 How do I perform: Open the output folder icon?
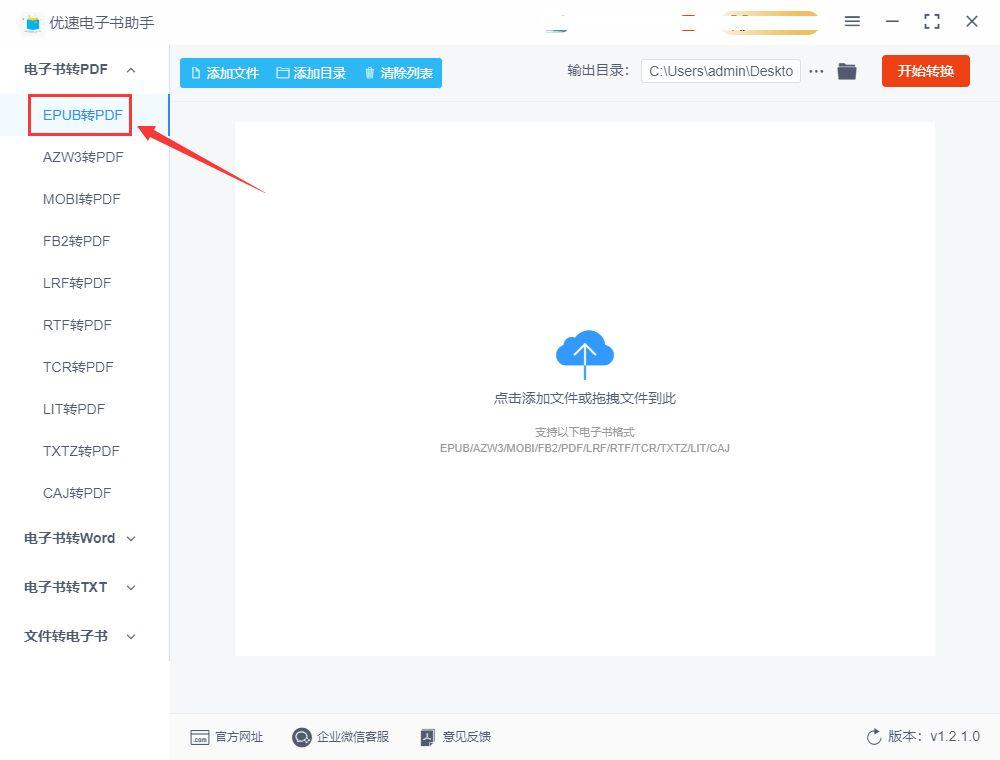coord(846,71)
